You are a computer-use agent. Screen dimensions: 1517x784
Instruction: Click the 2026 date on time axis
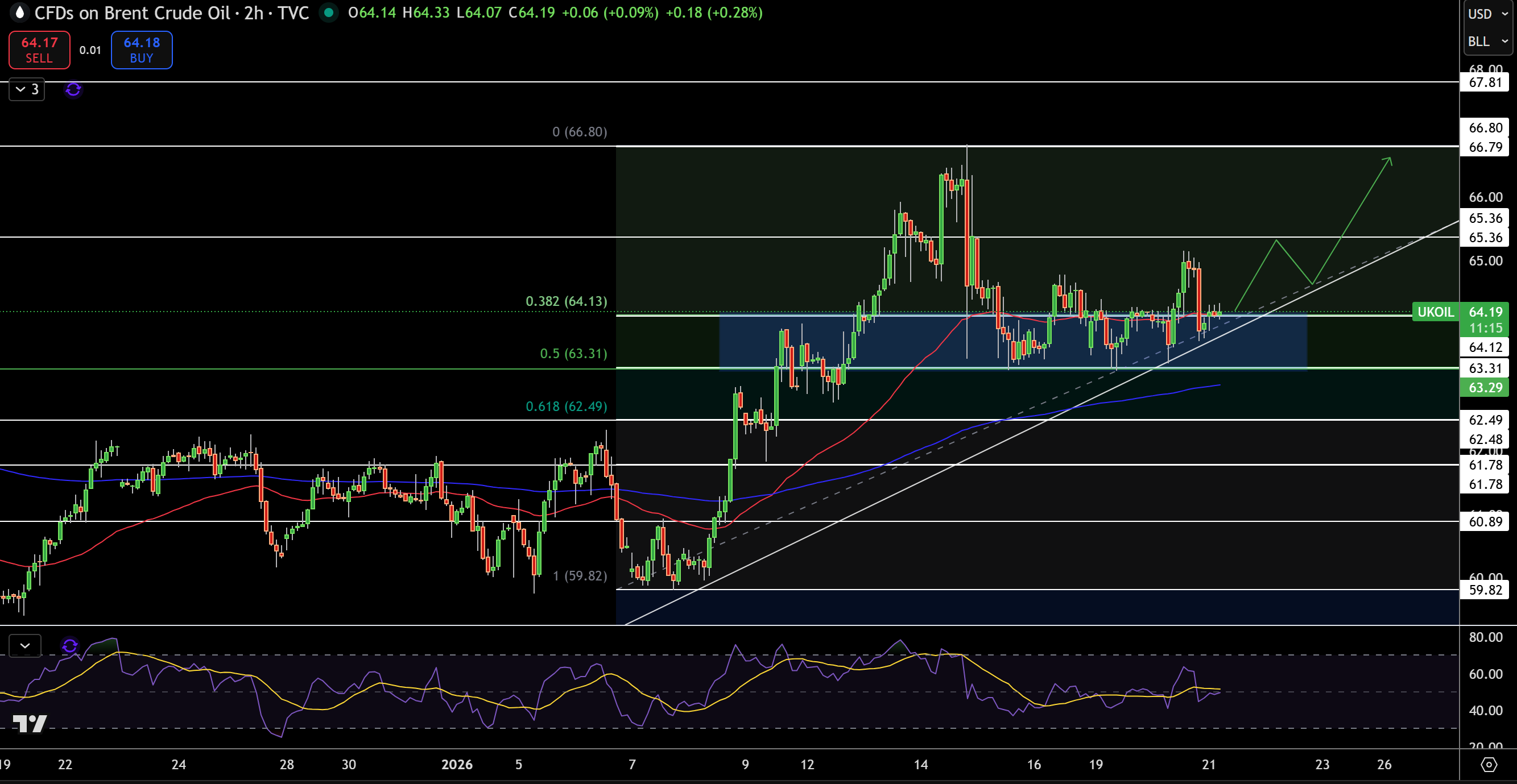coord(457,765)
